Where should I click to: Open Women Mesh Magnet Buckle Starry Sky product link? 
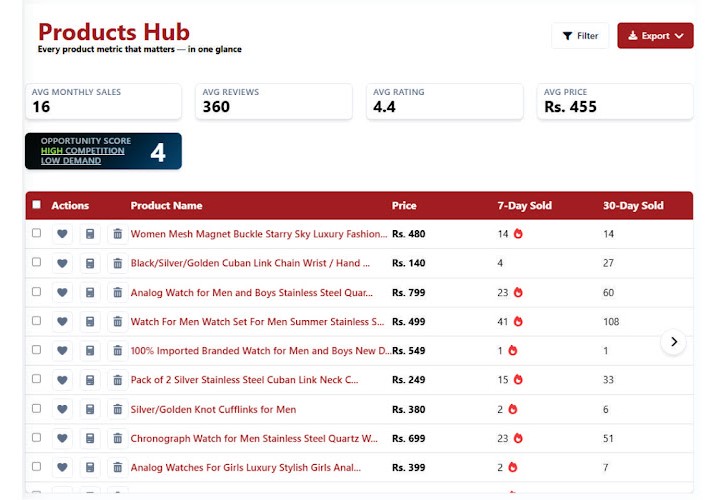pyautogui.click(x=259, y=234)
